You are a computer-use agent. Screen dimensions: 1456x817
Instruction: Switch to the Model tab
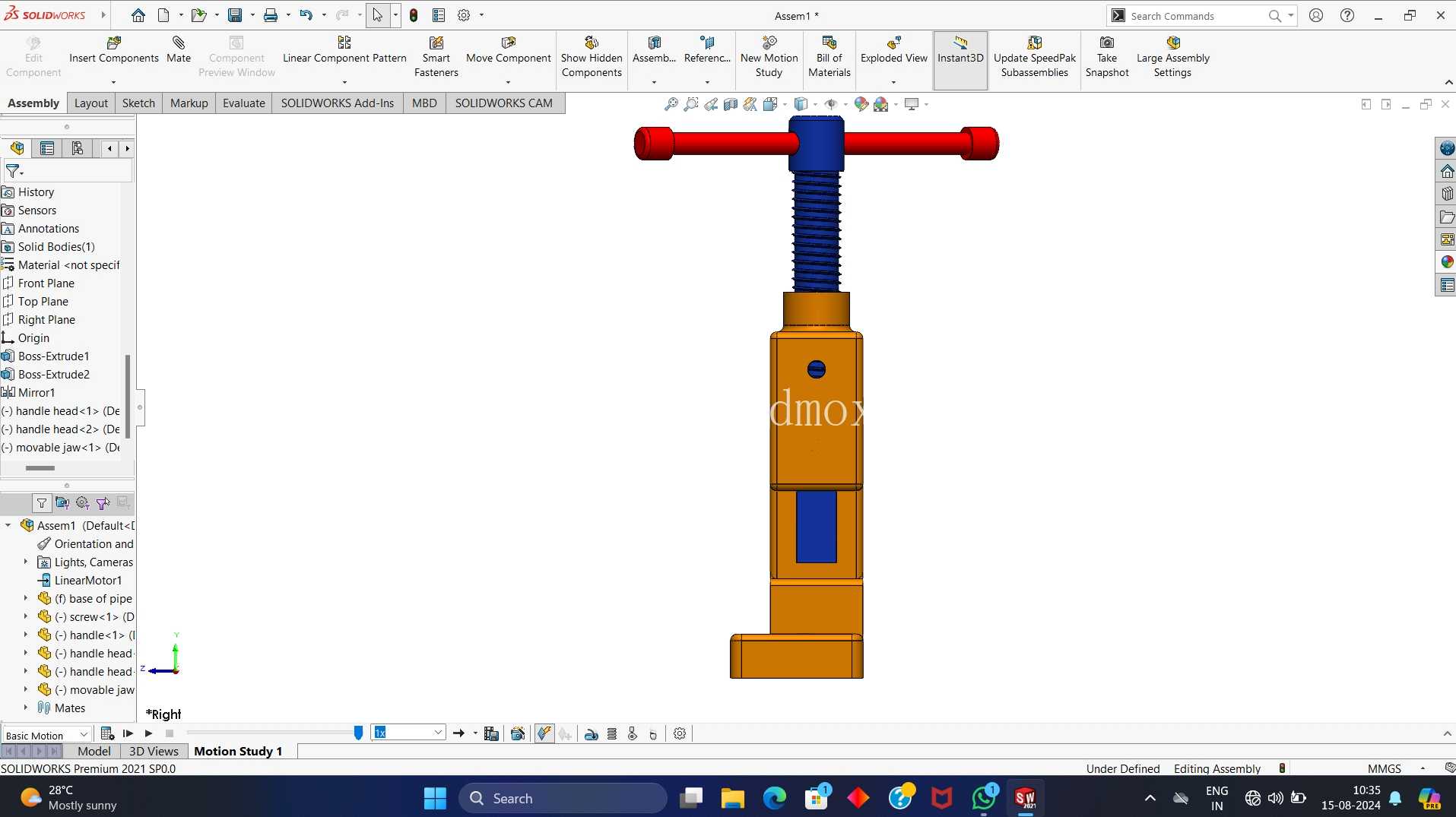click(94, 751)
